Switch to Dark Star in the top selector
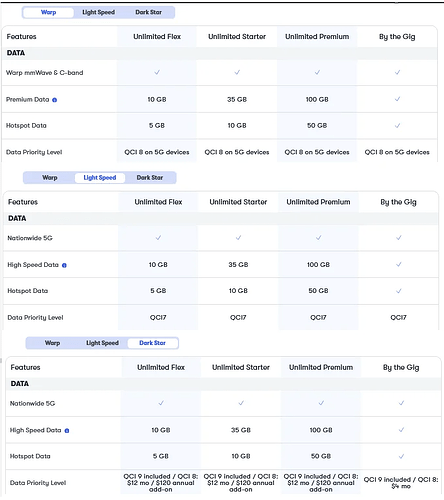 pyautogui.click(x=148, y=12)
